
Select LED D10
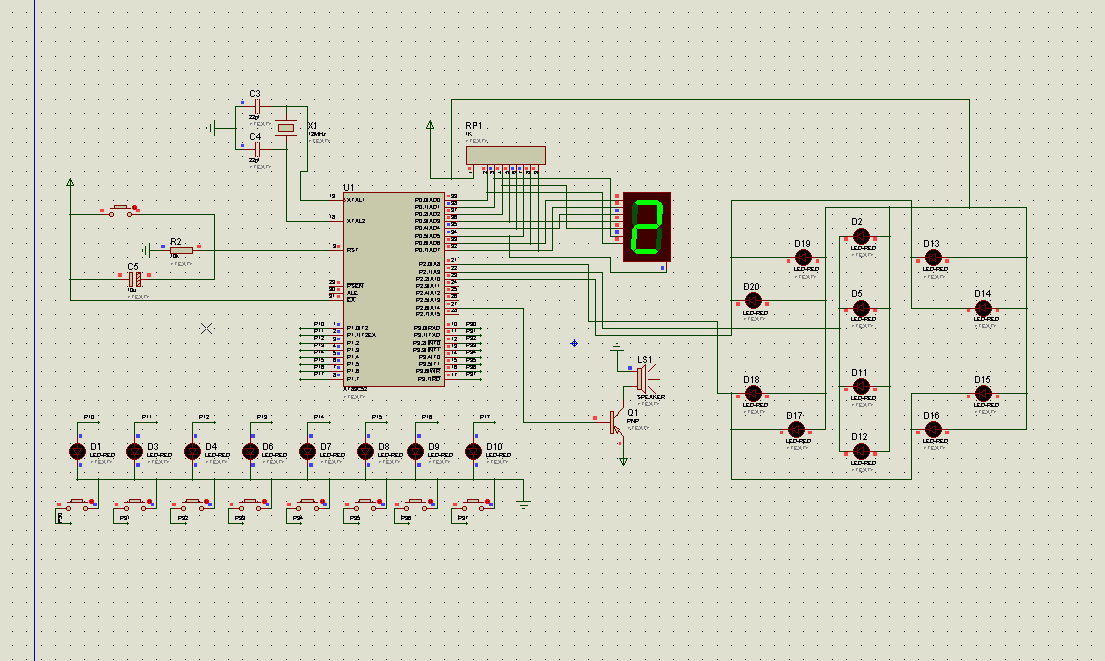point(474,452)
